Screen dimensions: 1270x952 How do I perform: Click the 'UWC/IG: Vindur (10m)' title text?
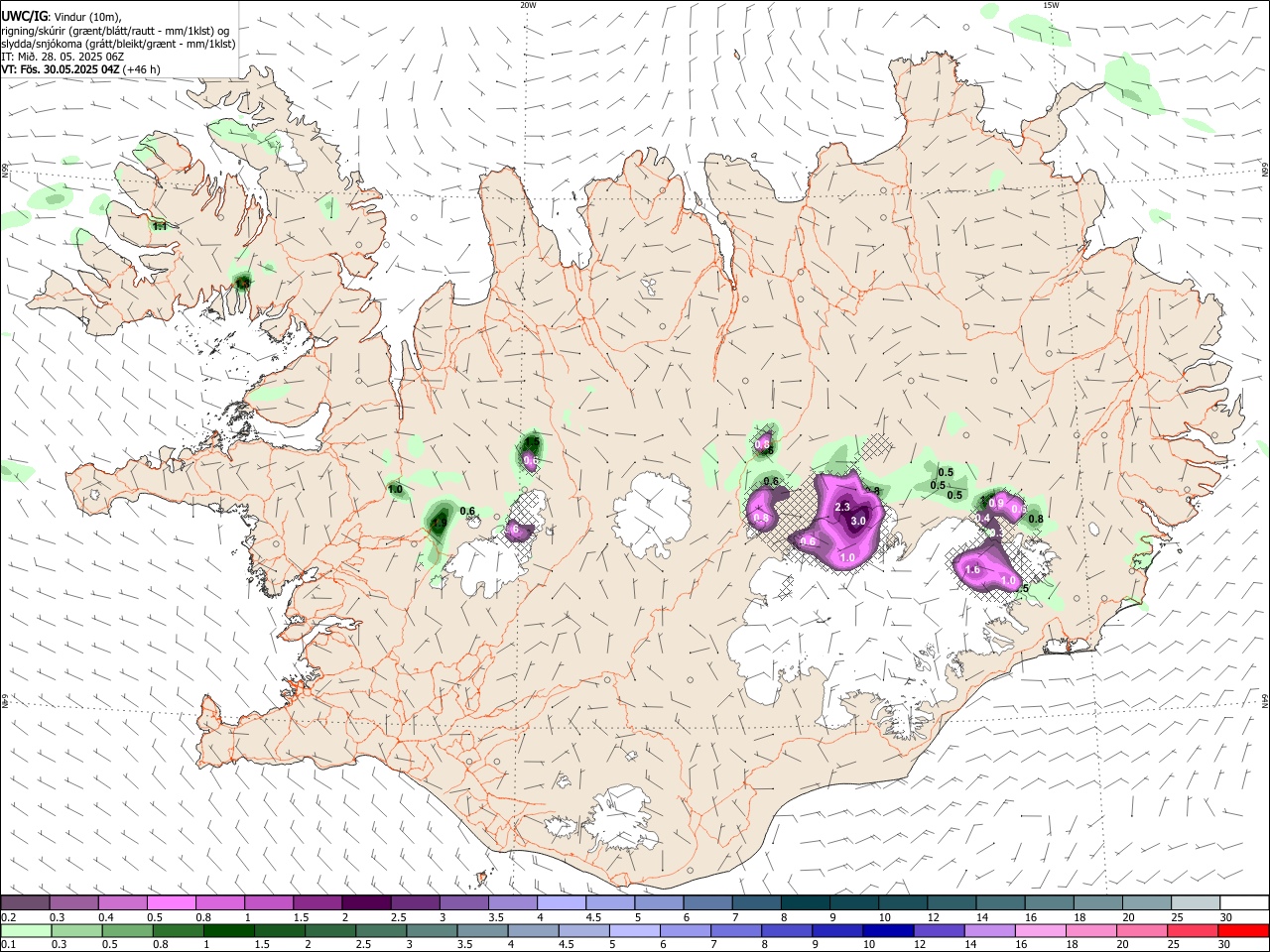tap(61, 17)
